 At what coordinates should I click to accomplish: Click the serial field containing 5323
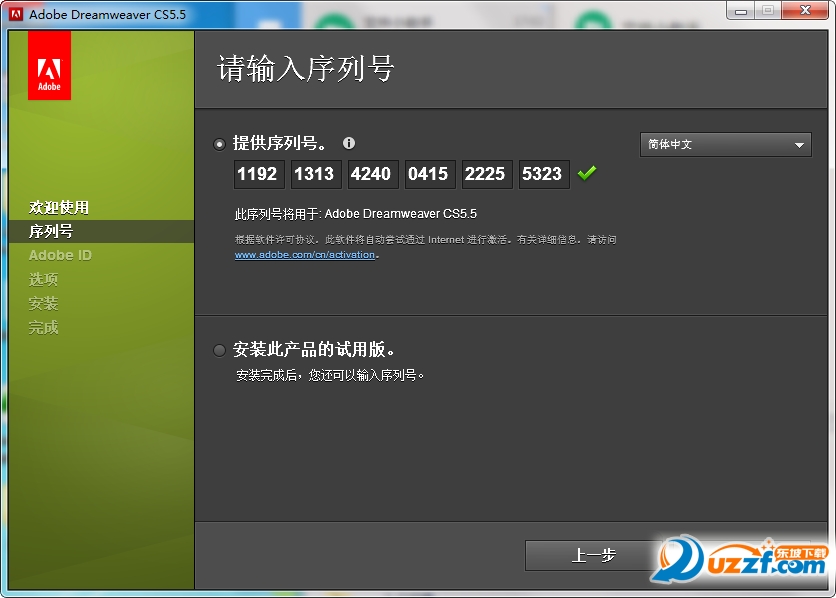point(544,174)
